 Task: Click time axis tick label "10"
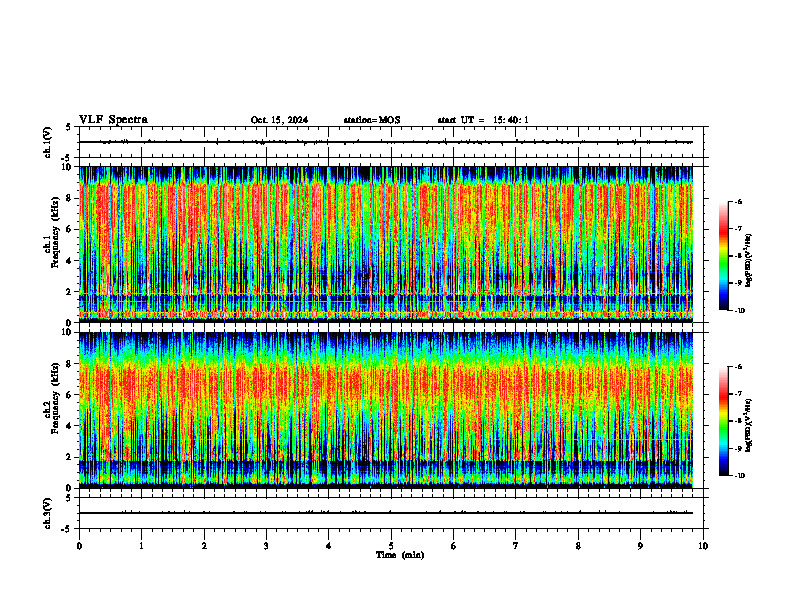click(703, 546)
